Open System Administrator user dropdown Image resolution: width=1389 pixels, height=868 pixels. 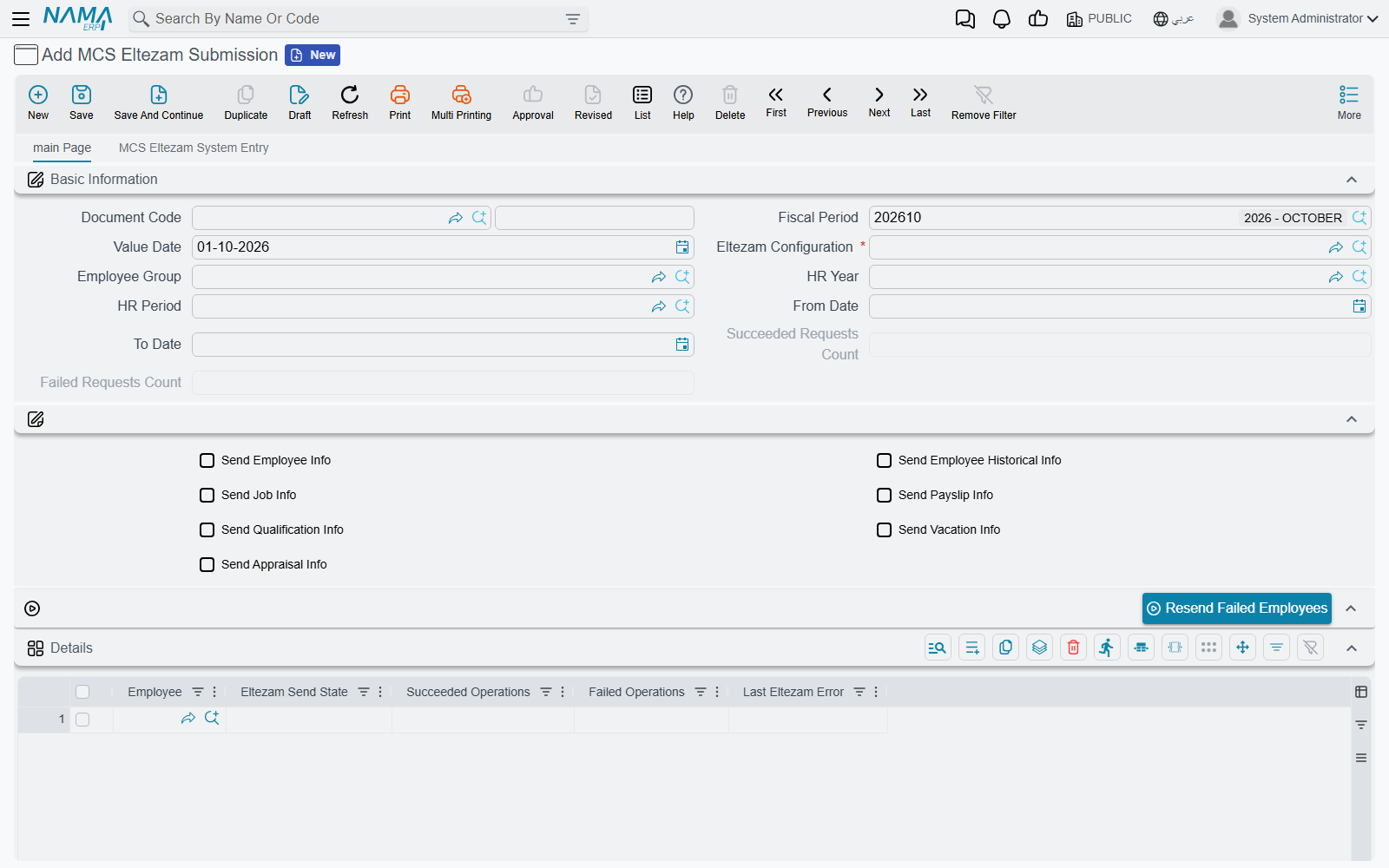(x=1298, y=18)
